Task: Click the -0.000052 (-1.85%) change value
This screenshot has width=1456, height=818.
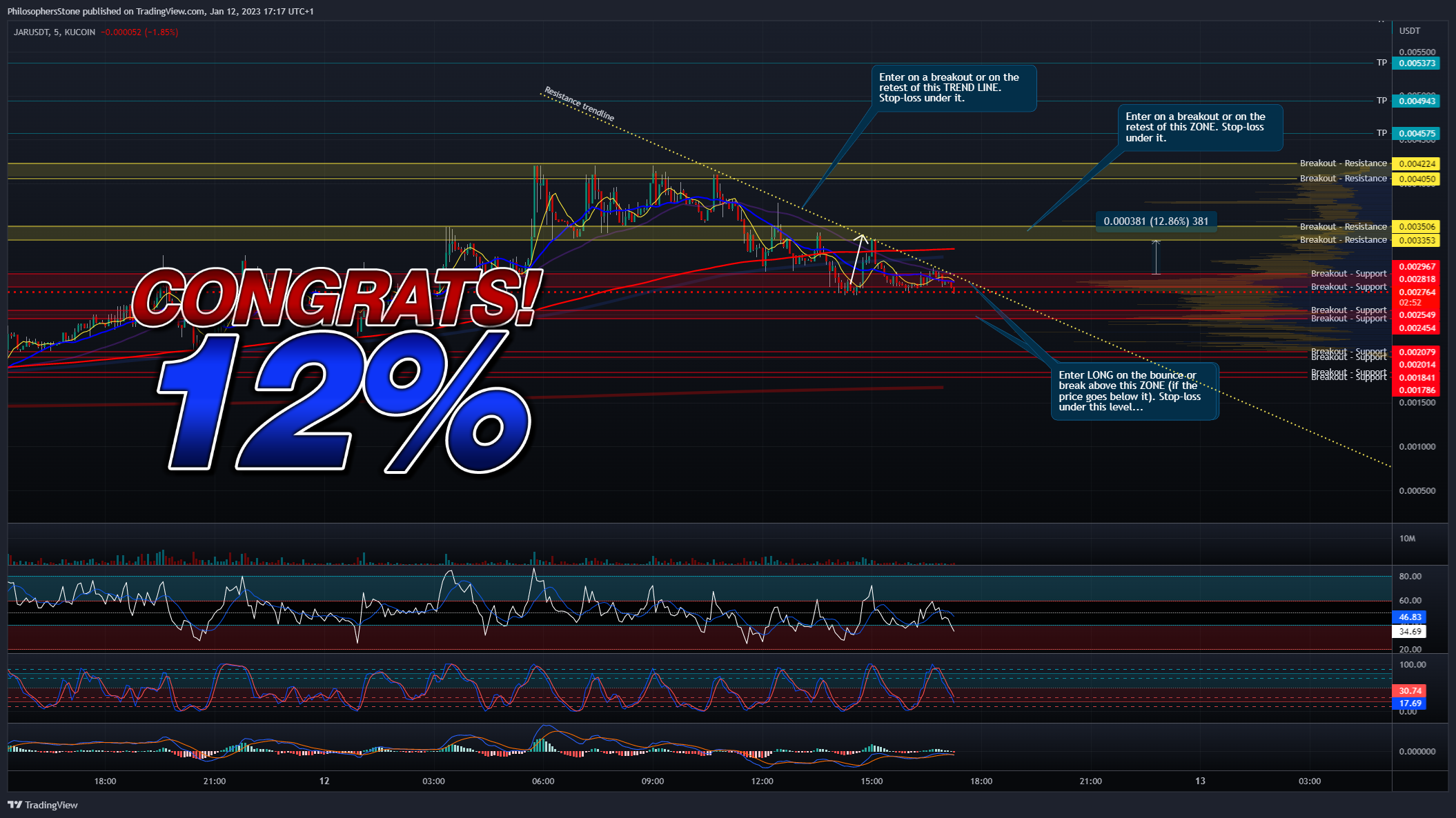Action: click(139, 32)
